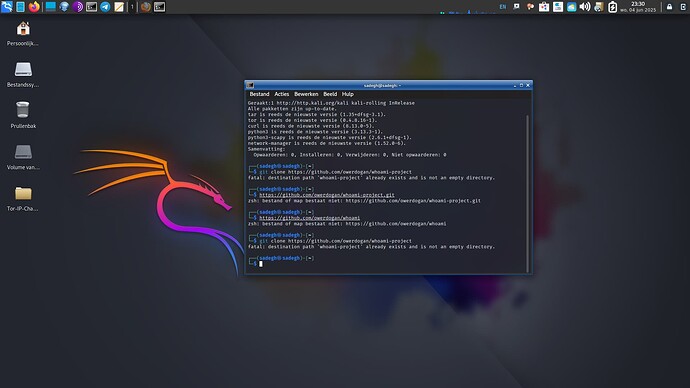
Task: Open the weather tray applet
Action: (x=571, y=7)
